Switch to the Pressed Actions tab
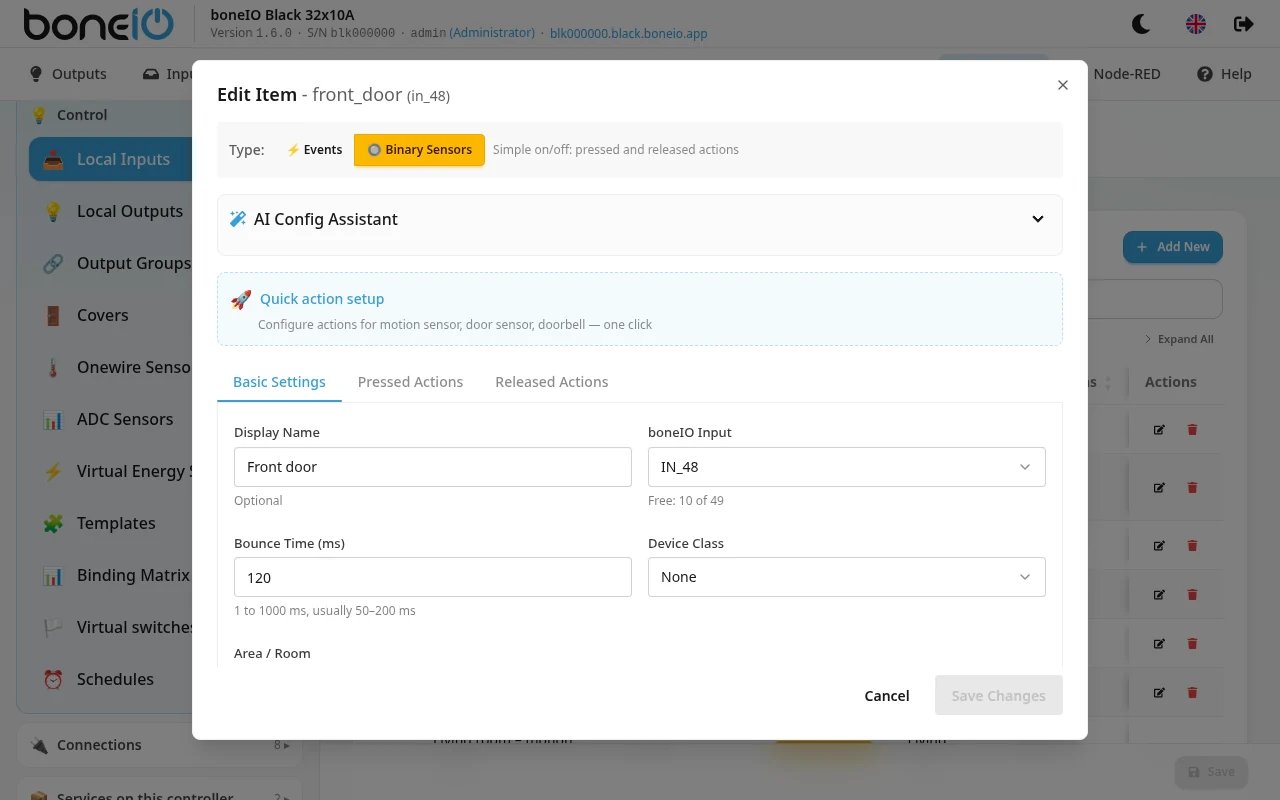 [x=410, y=382]
